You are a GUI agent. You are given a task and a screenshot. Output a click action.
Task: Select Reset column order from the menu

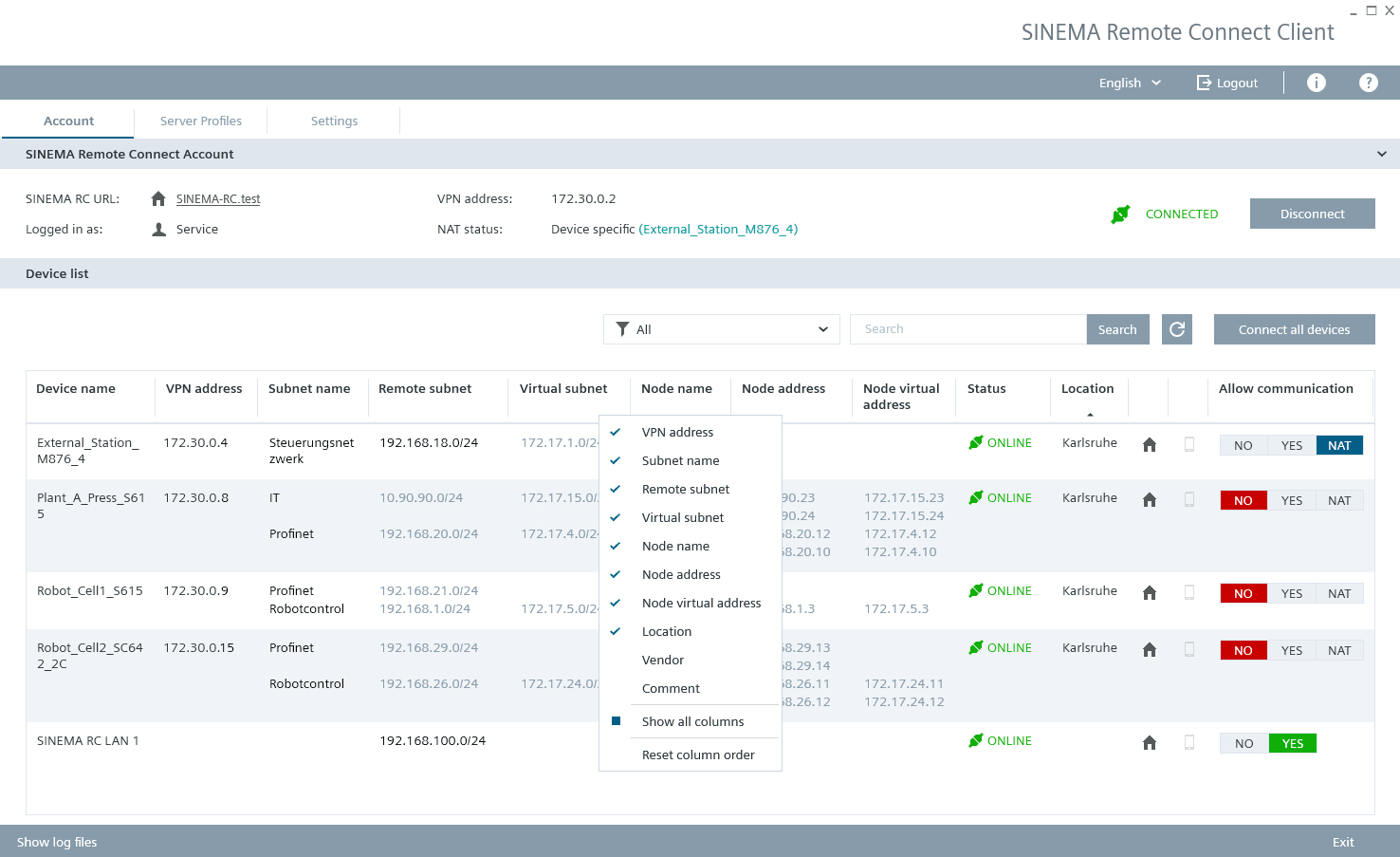click(698, 755)
